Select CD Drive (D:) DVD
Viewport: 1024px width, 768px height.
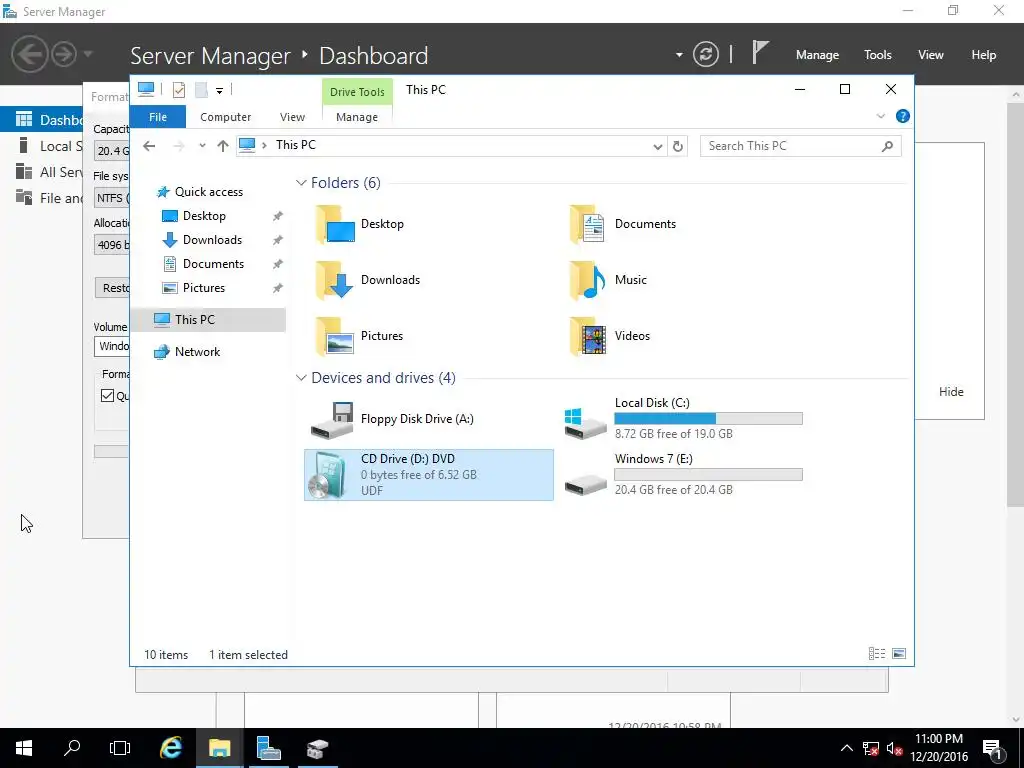[429, 475]
